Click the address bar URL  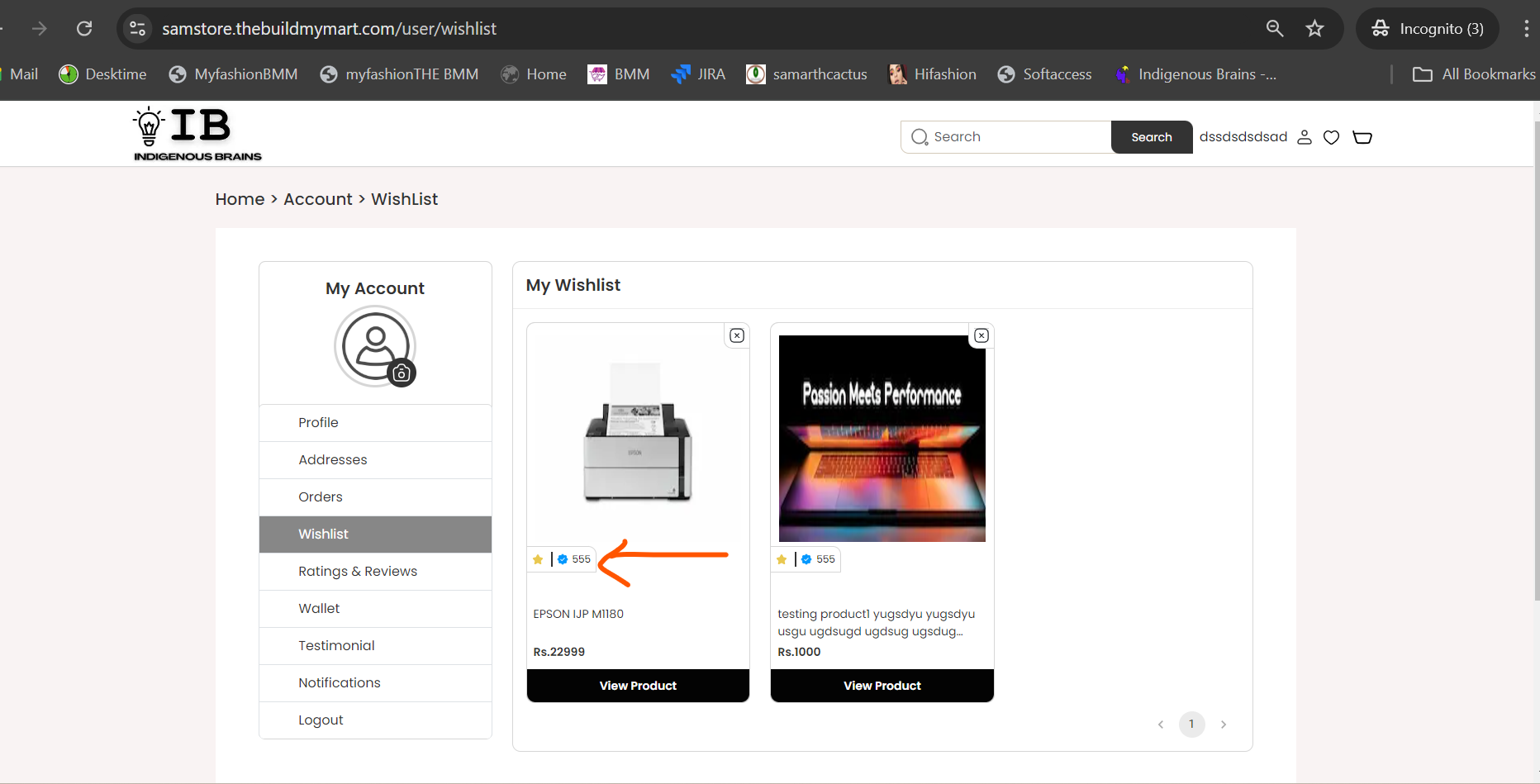click(329, 29)
